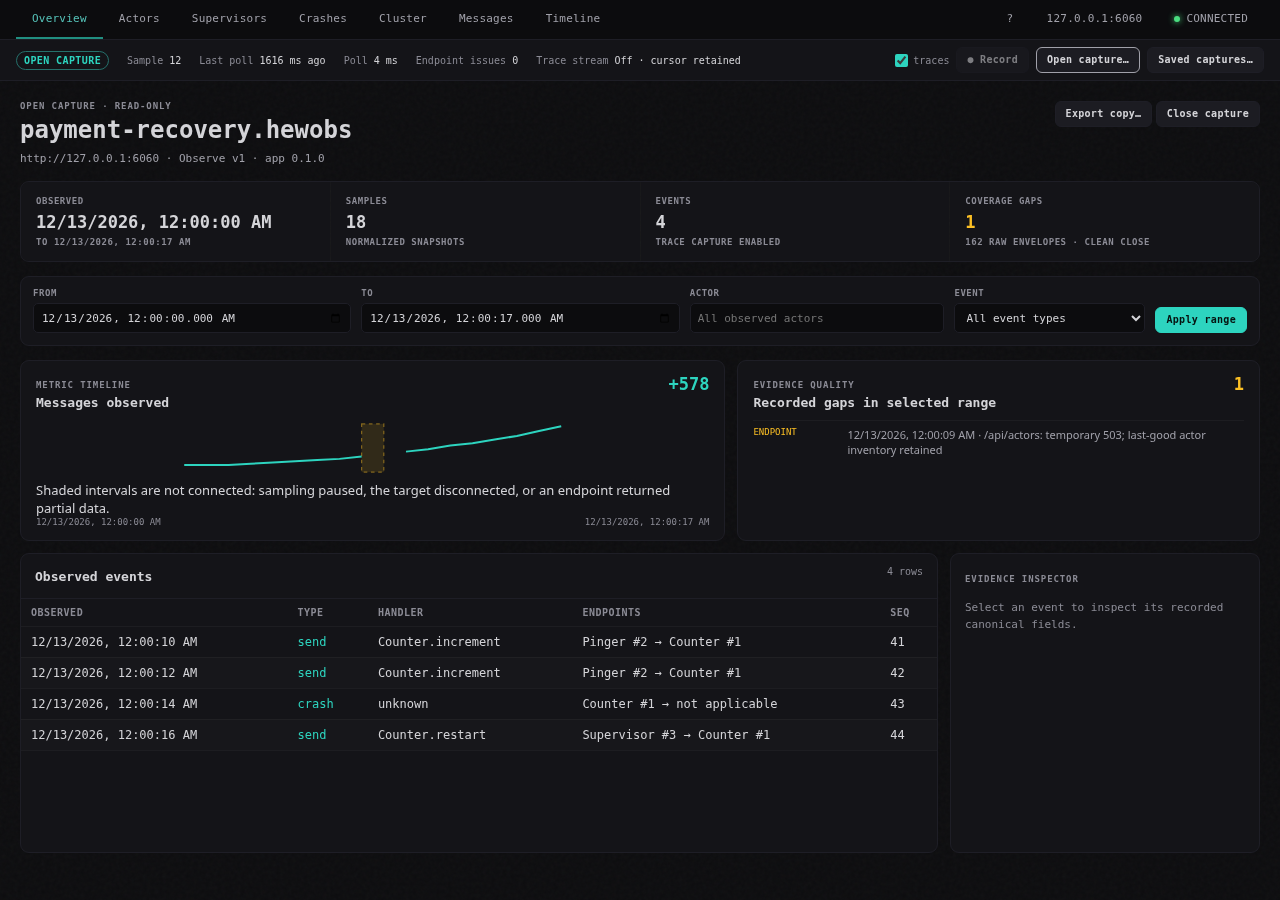The image size is (1280, 900).
Task: Select the Overview tab
Action: point(59,18)
